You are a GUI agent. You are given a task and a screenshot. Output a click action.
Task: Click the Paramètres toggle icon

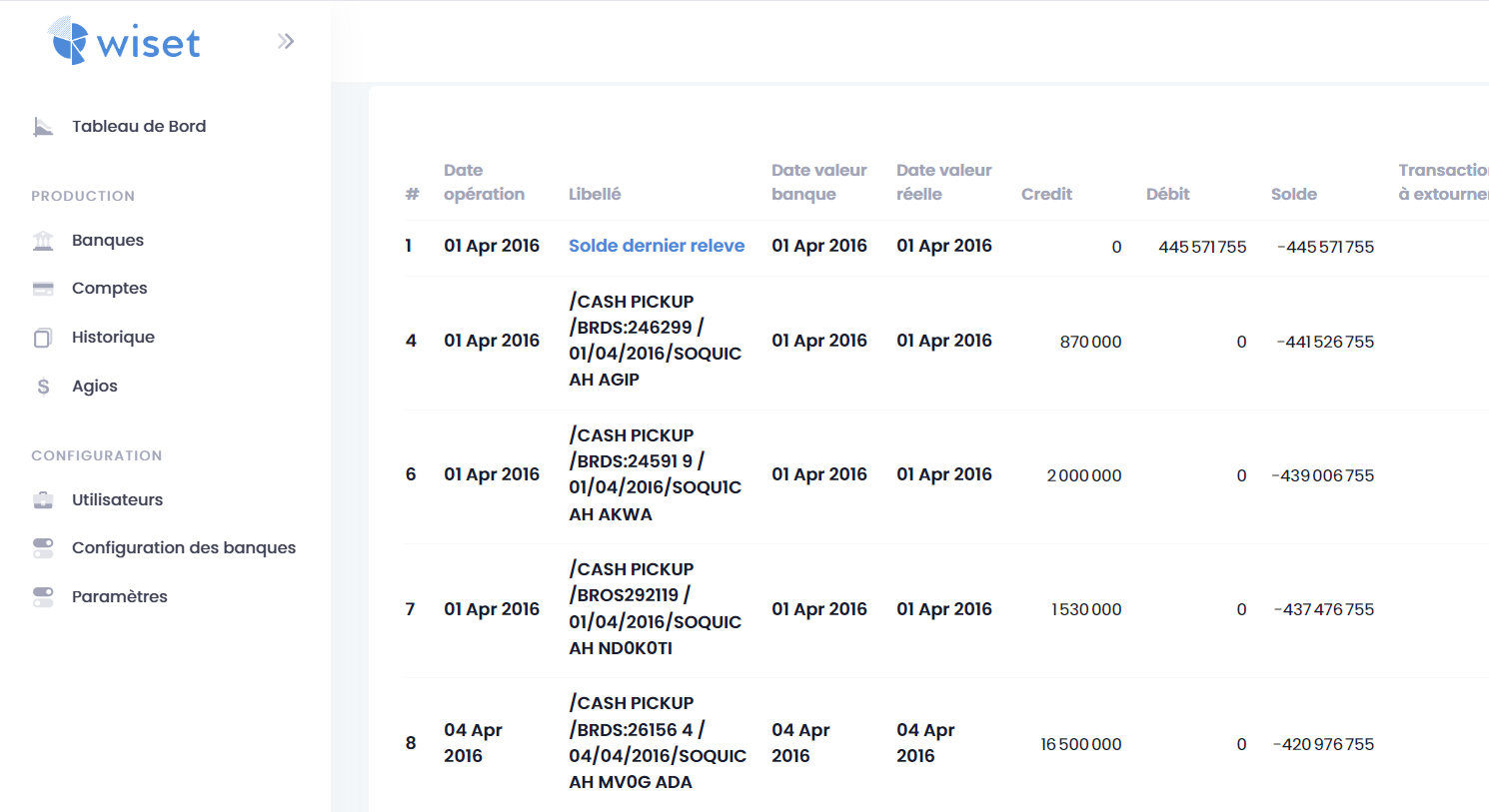(x=43, y=597)
